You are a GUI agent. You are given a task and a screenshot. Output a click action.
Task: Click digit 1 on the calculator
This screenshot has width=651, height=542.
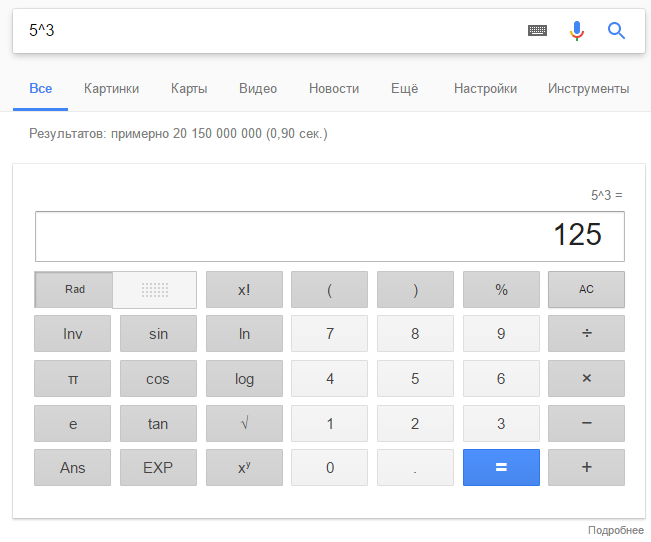tap(329, 423)
